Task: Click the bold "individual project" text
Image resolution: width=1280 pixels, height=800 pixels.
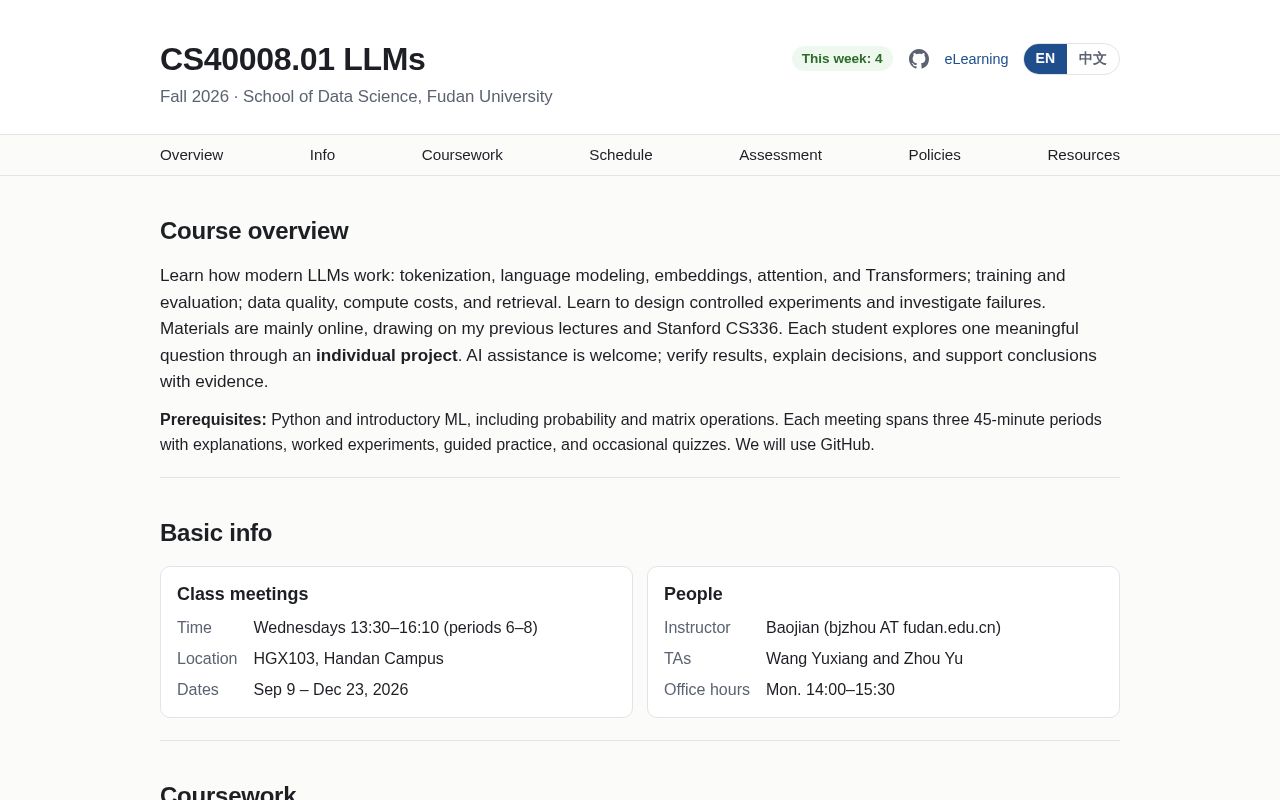Action: click(387, 355)
